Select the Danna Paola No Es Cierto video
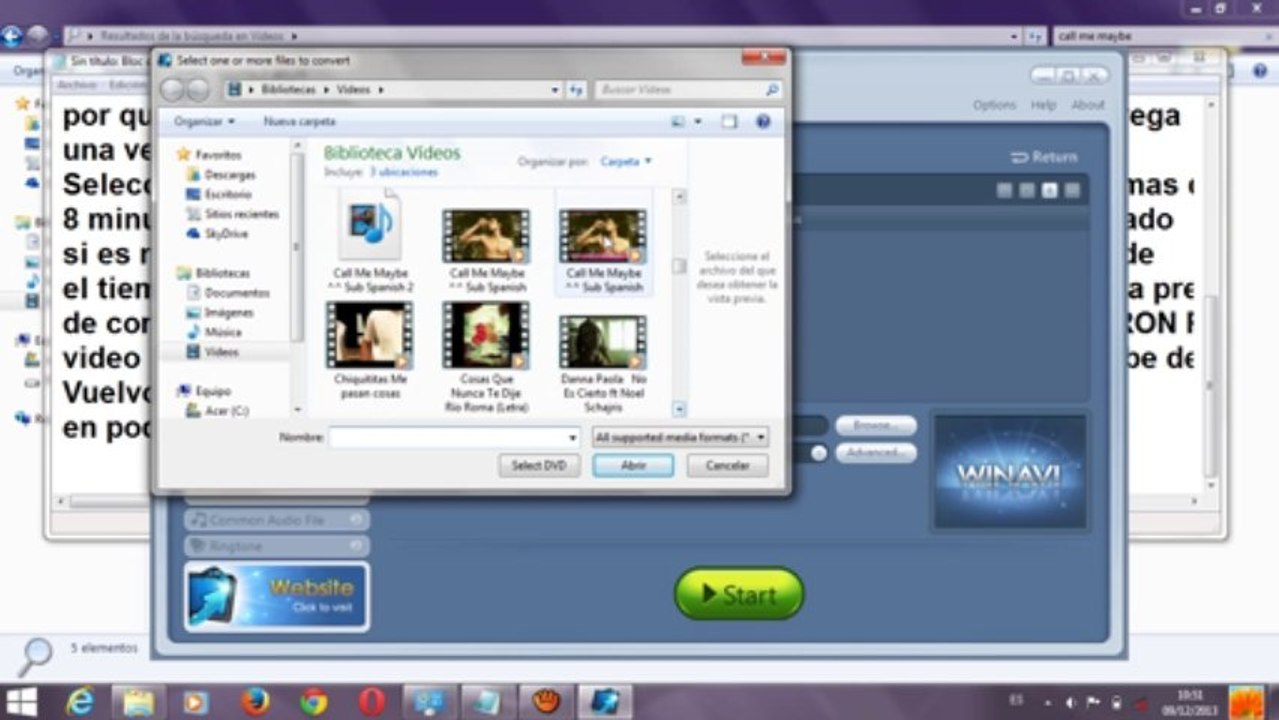The width and height of the screenshot is (1279, 720). tap(604, 365)
